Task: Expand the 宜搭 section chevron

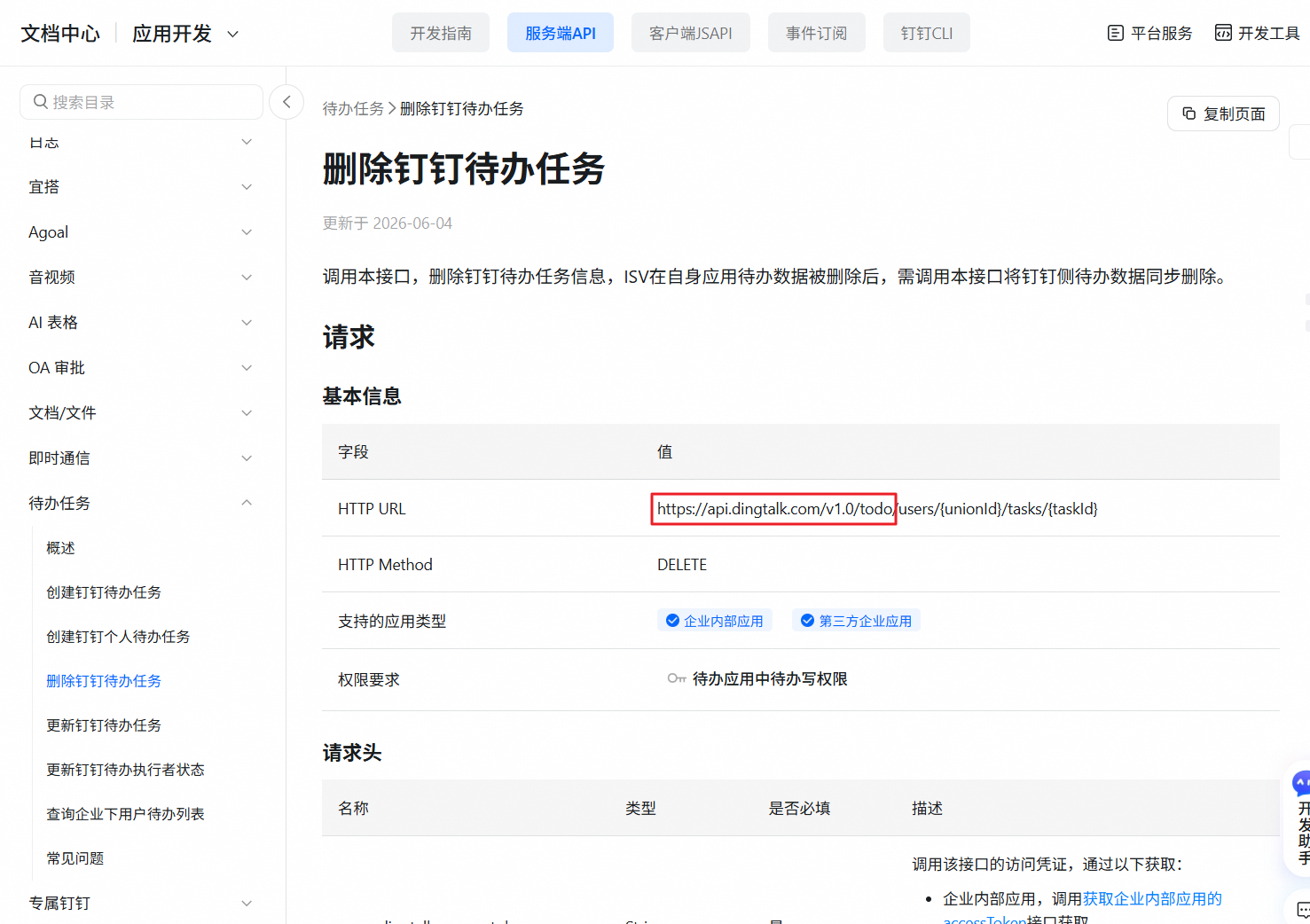Action: coord(247,187)
